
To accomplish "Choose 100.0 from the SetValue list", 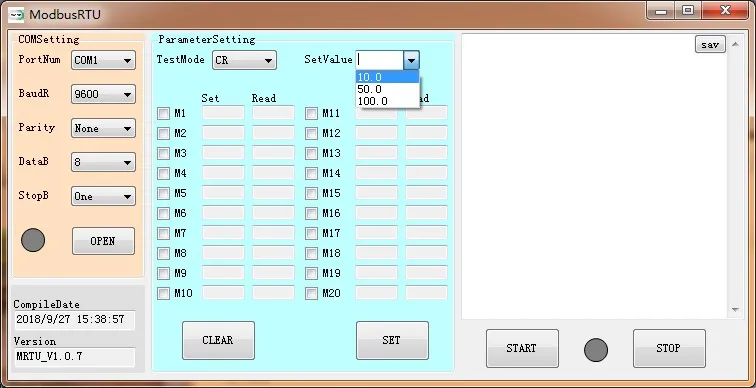I will (388, 101).
